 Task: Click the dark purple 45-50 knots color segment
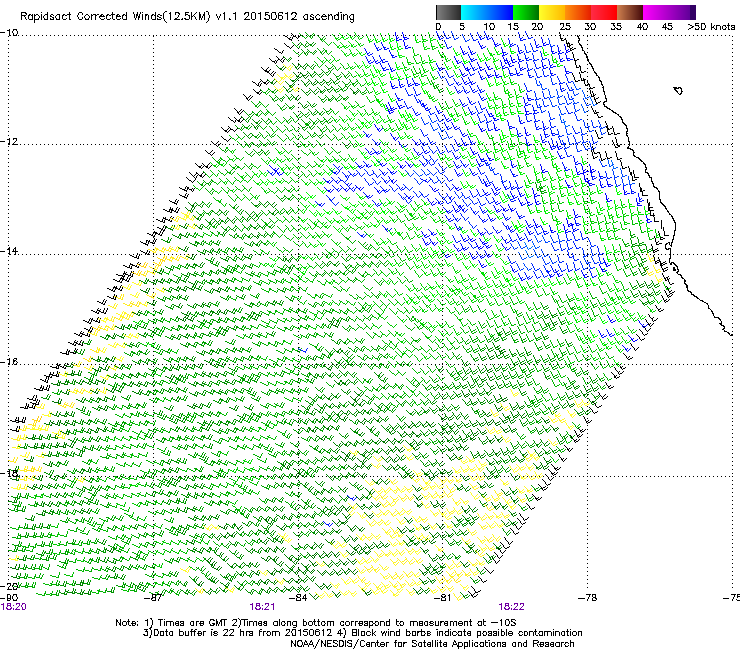pyautogui.click(x=682, y=12)
